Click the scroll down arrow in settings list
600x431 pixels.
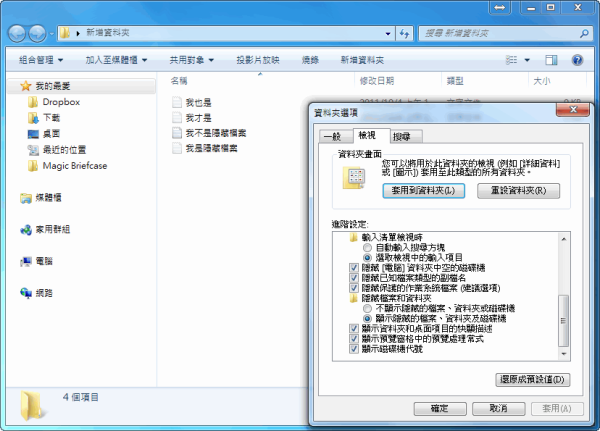coord(564,354)
